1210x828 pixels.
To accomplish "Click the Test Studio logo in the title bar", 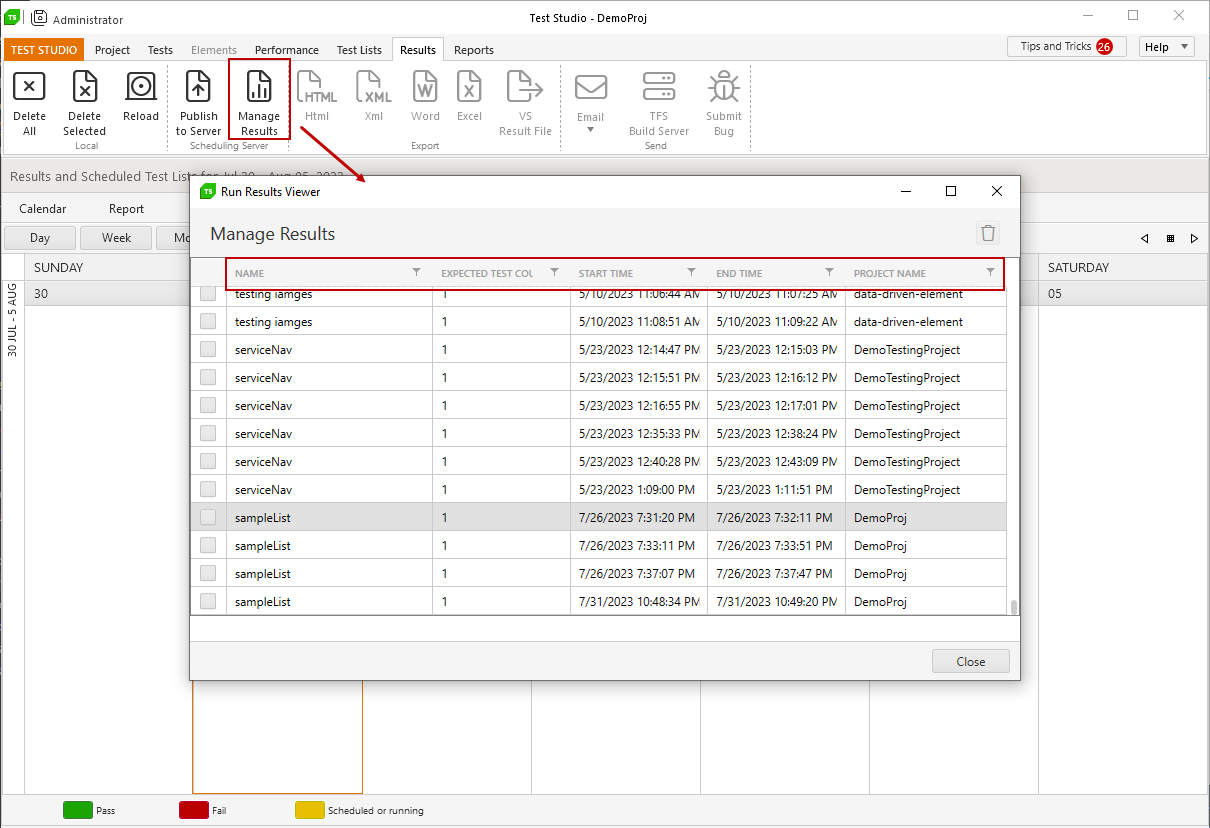I will pyautogui.click(x=12, y=17).
